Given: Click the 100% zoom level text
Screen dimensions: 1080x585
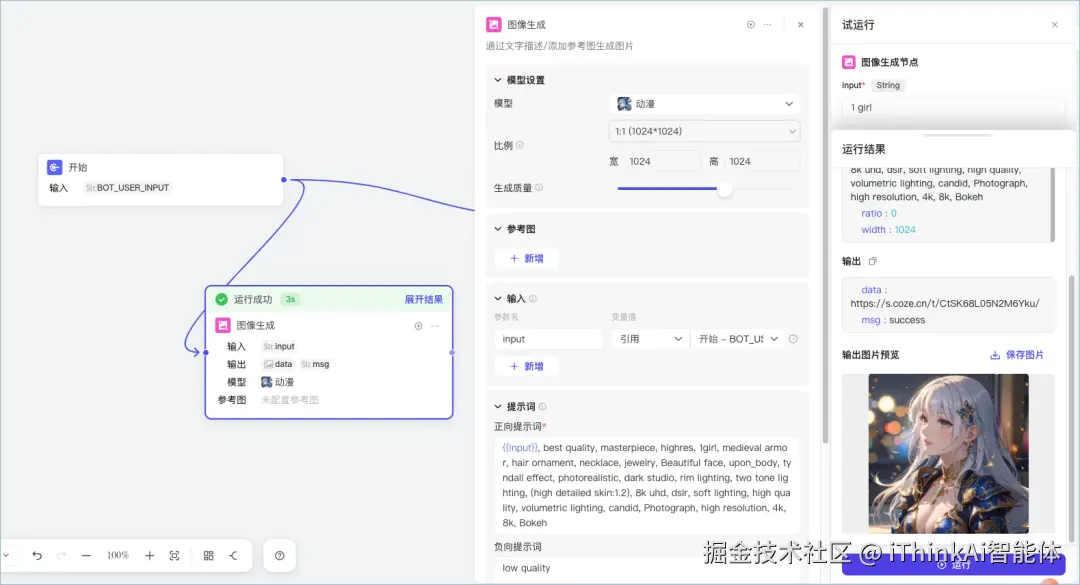Looking at the screenshot, I should (118, 555).
